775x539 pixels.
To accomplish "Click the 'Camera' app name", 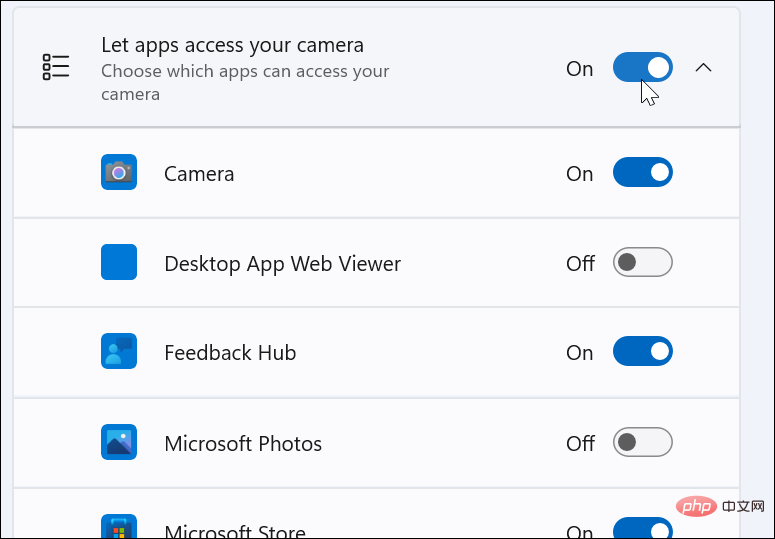I will point(199,174).
